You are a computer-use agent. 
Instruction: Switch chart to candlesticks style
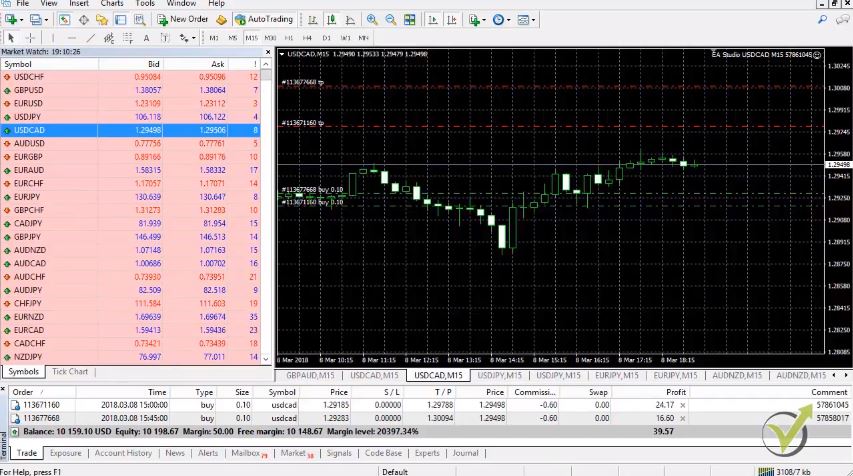(x=331, y=20)
